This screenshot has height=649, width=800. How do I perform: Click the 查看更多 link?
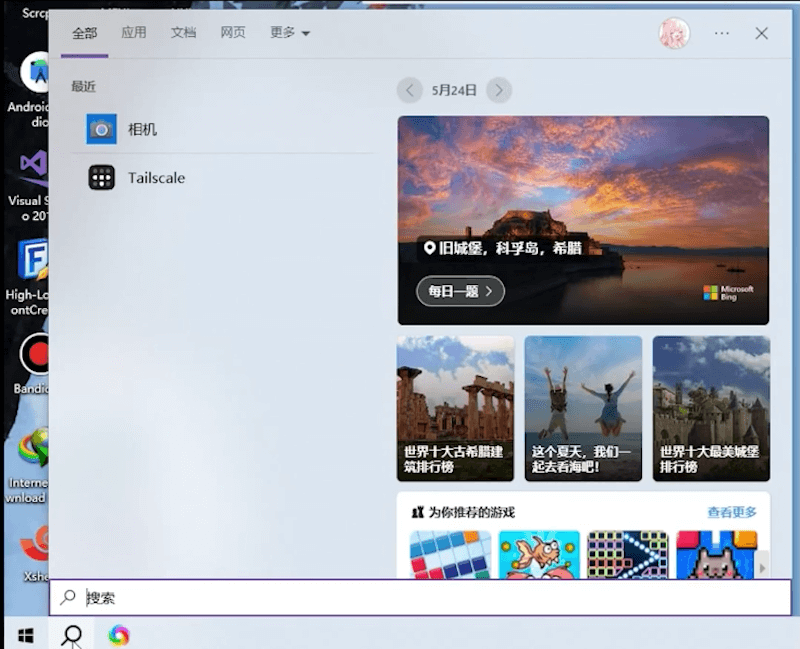(x=732, y=512)
